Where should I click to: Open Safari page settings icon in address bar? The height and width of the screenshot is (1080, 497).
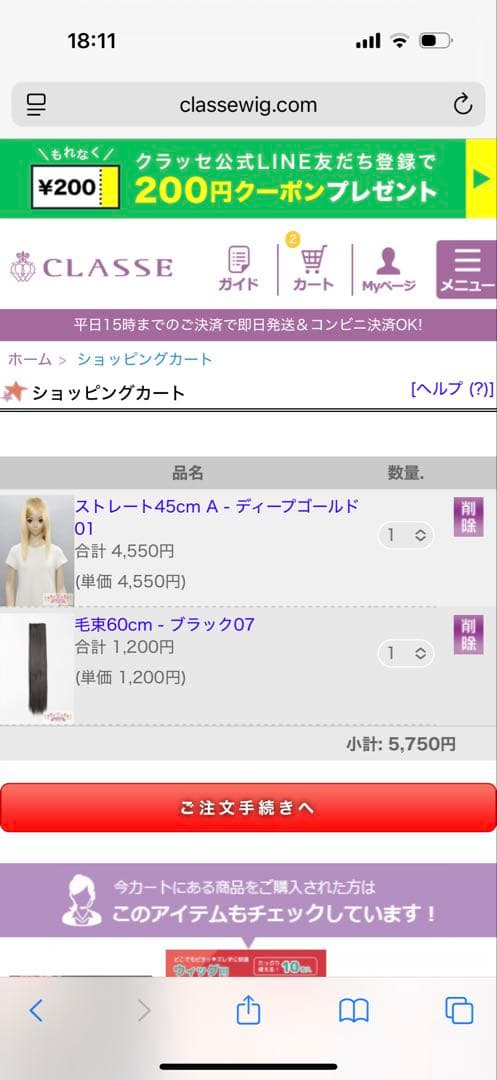point(36,105)
